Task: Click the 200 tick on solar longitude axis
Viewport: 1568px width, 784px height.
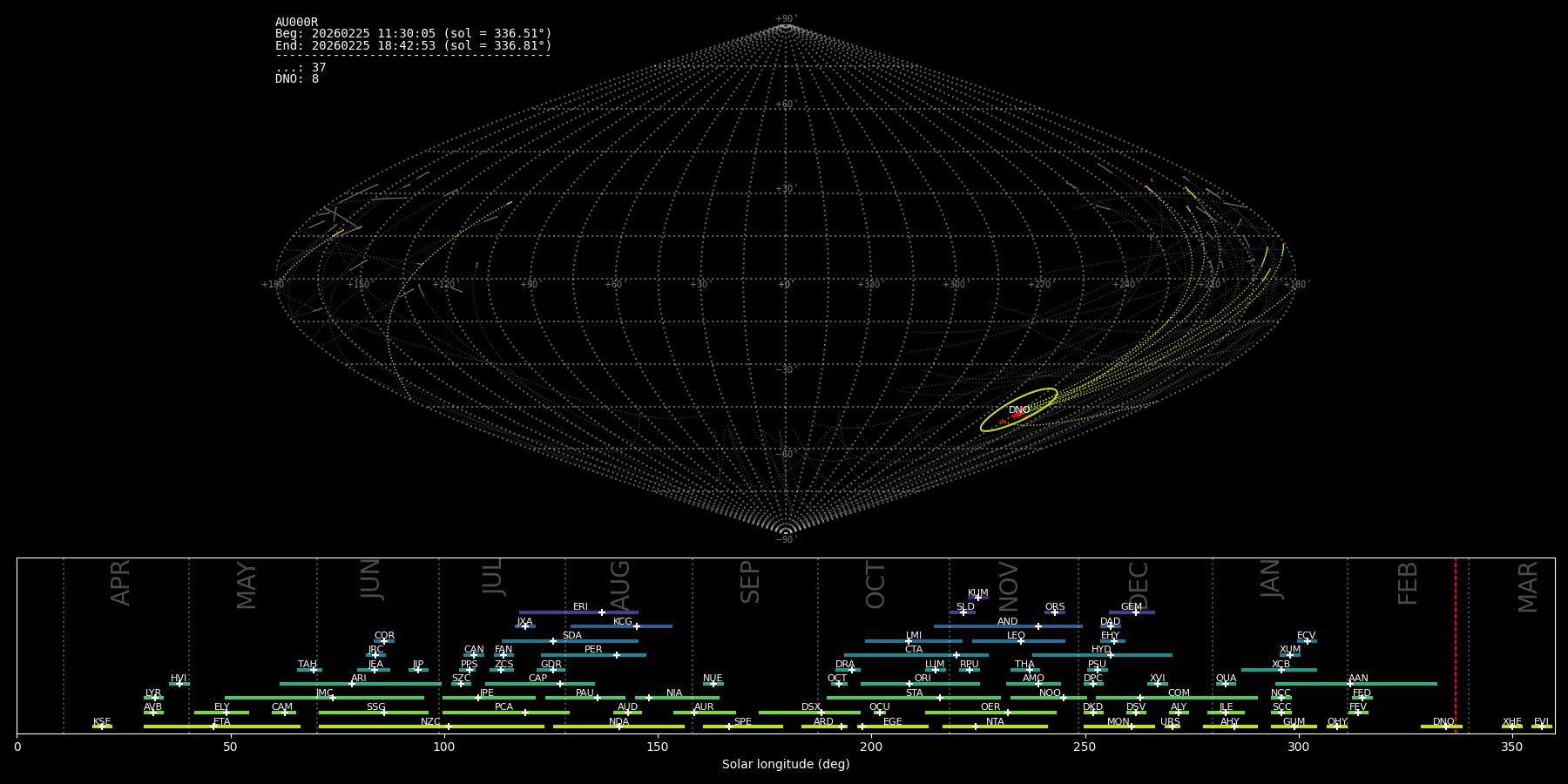Action: click(x=871, y=747)
